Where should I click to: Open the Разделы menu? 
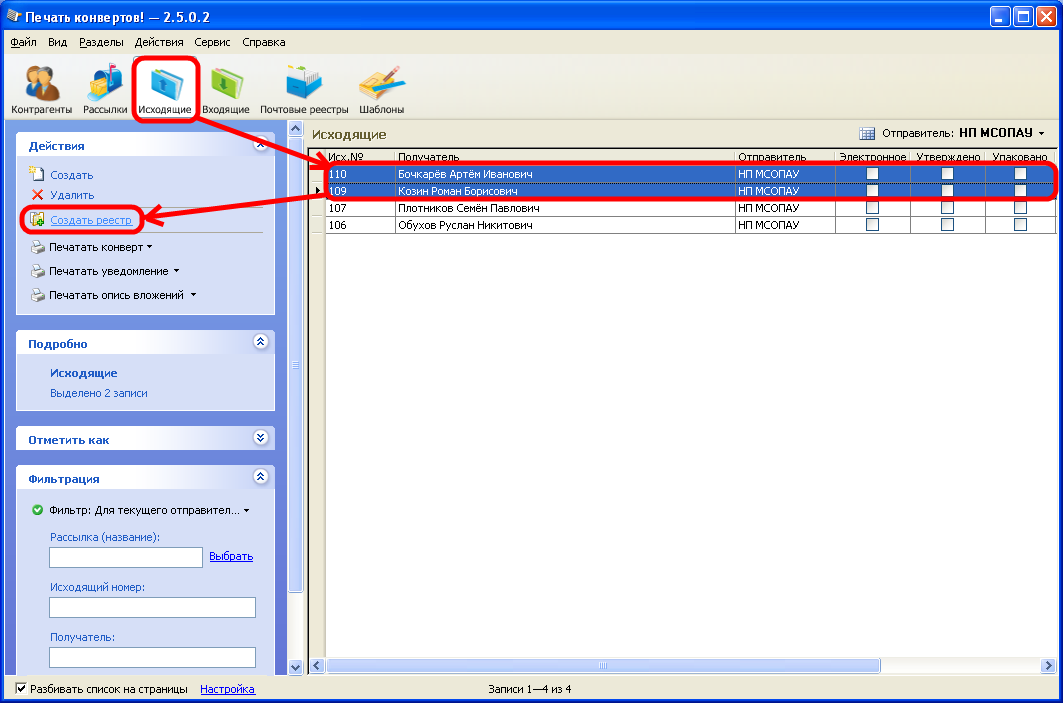coord(101,42)
